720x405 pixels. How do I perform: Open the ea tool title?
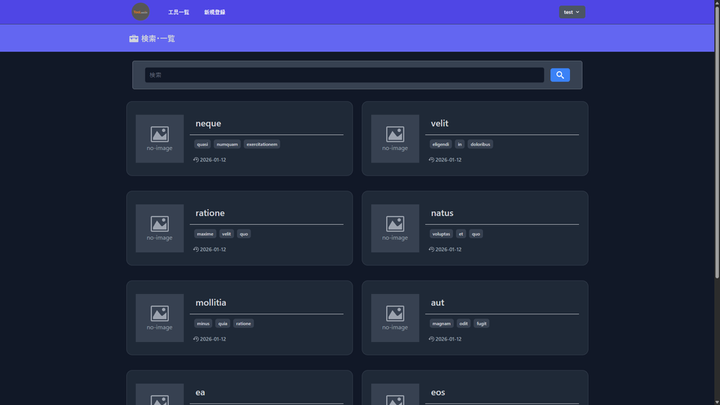coord(200,392)
